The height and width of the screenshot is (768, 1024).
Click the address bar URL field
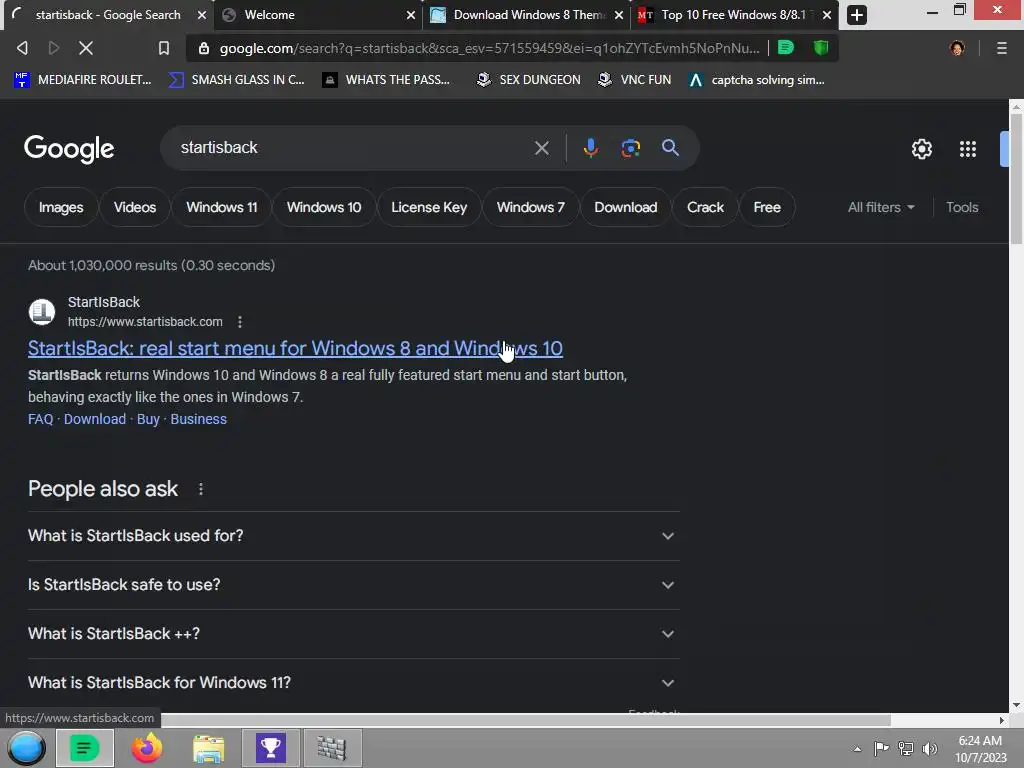coord(489,48)
